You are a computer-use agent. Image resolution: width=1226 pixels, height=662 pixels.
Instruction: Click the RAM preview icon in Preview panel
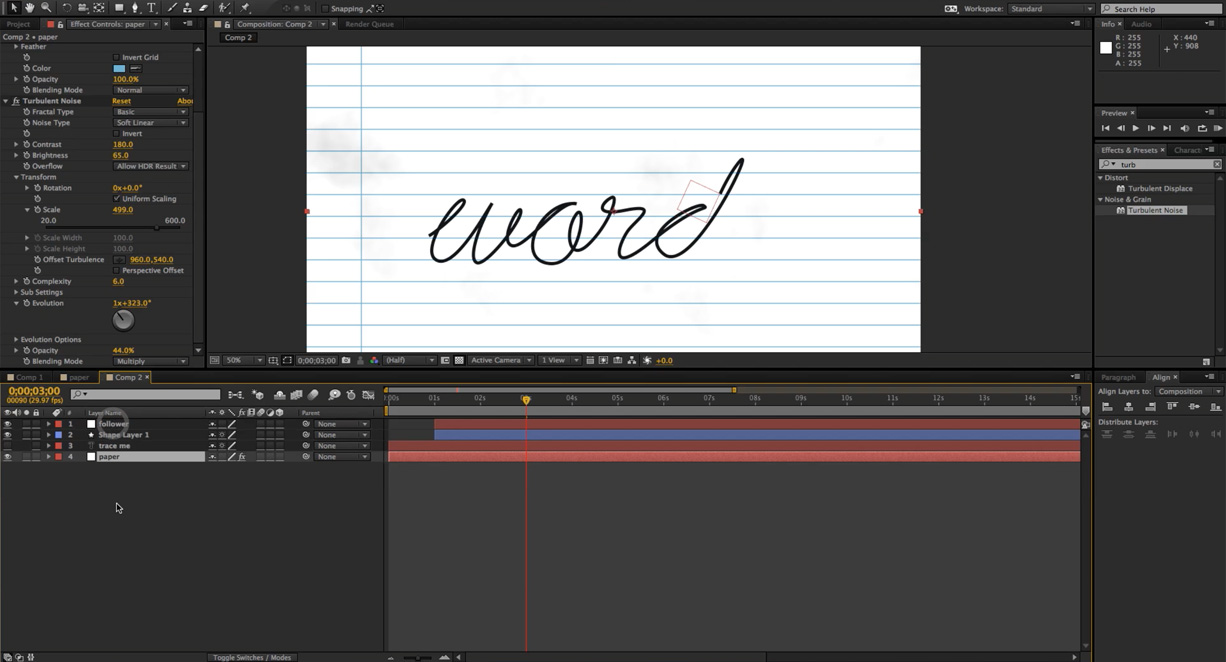point(1217,128)
